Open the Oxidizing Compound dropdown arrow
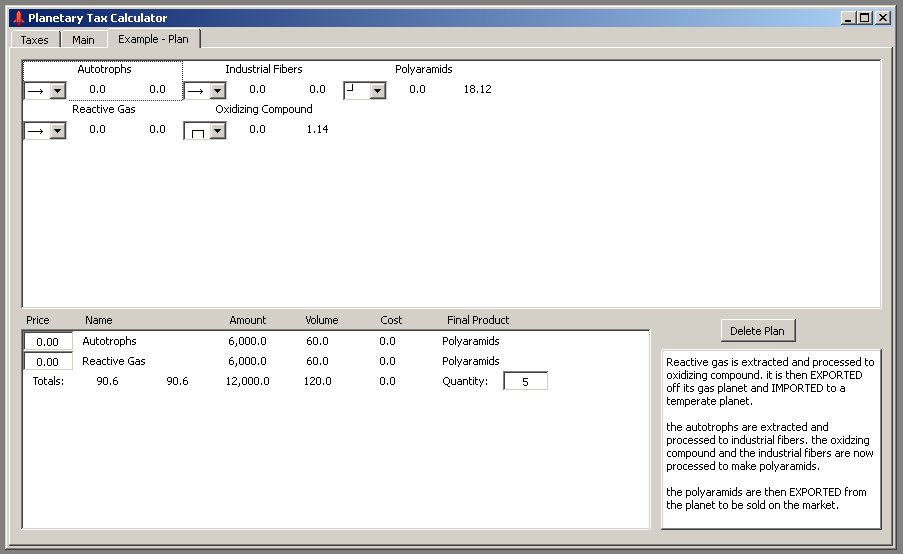903x554 pixels. coord(217,130)
